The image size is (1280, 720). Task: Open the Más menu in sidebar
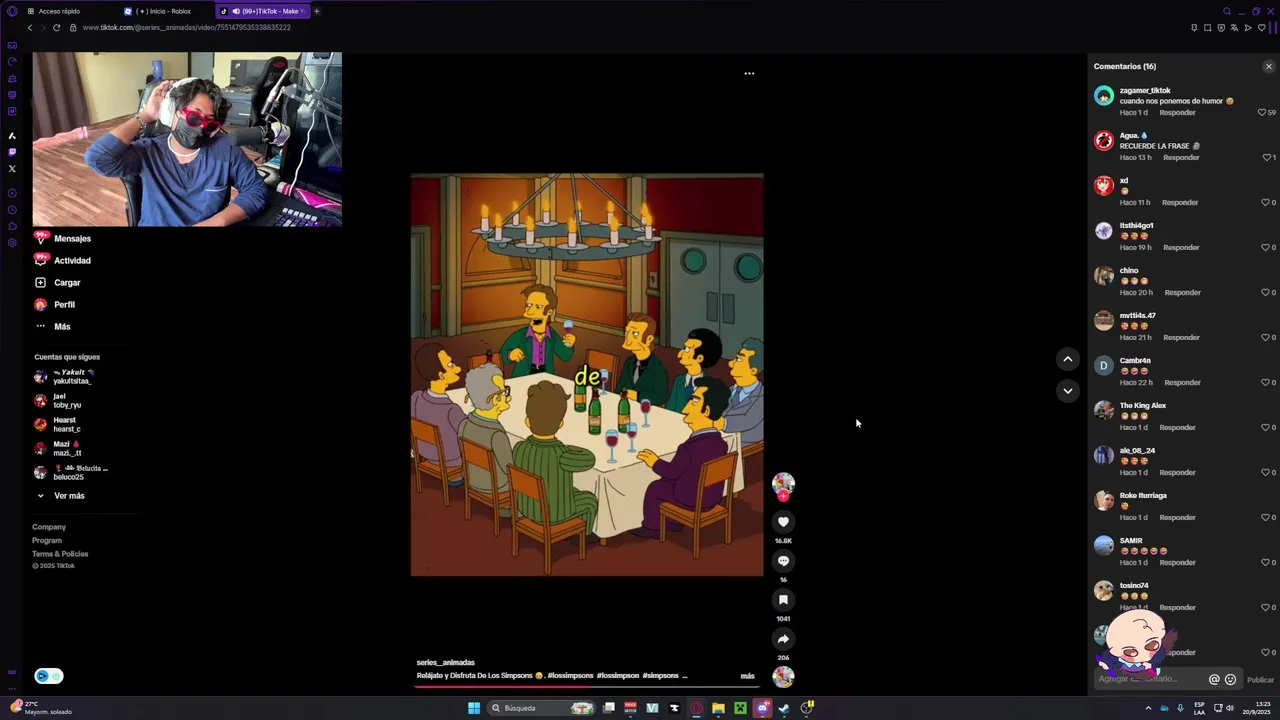(62, 327)
